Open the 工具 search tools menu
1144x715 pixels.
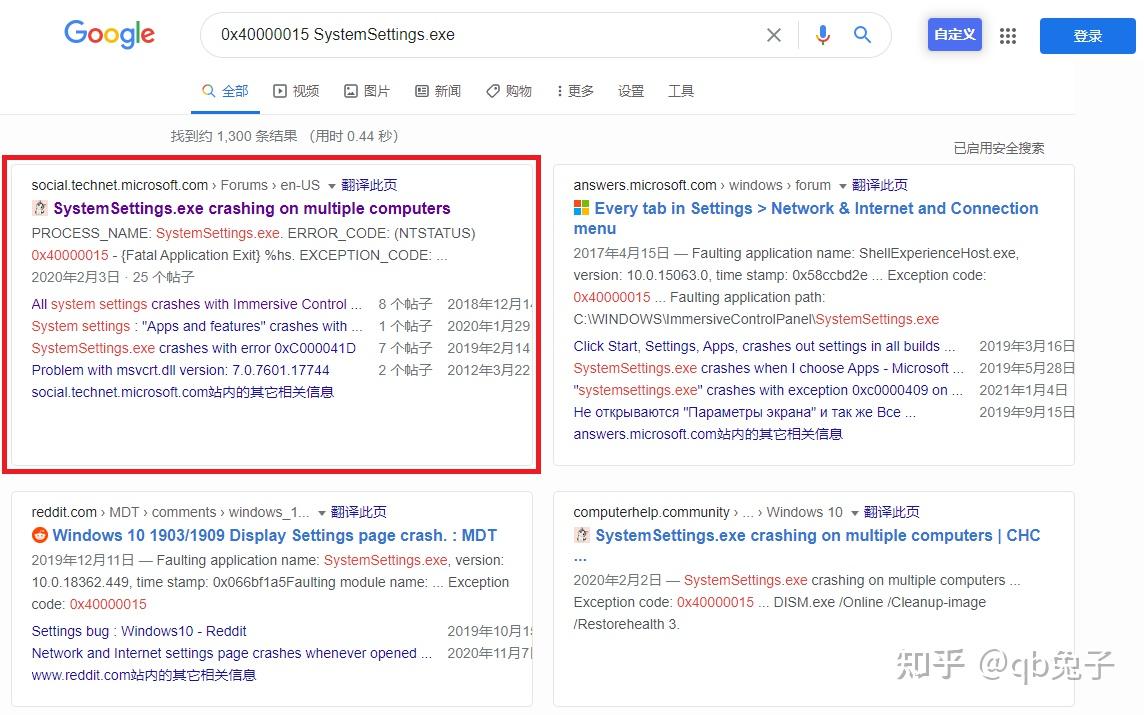[x=681, y=90]
